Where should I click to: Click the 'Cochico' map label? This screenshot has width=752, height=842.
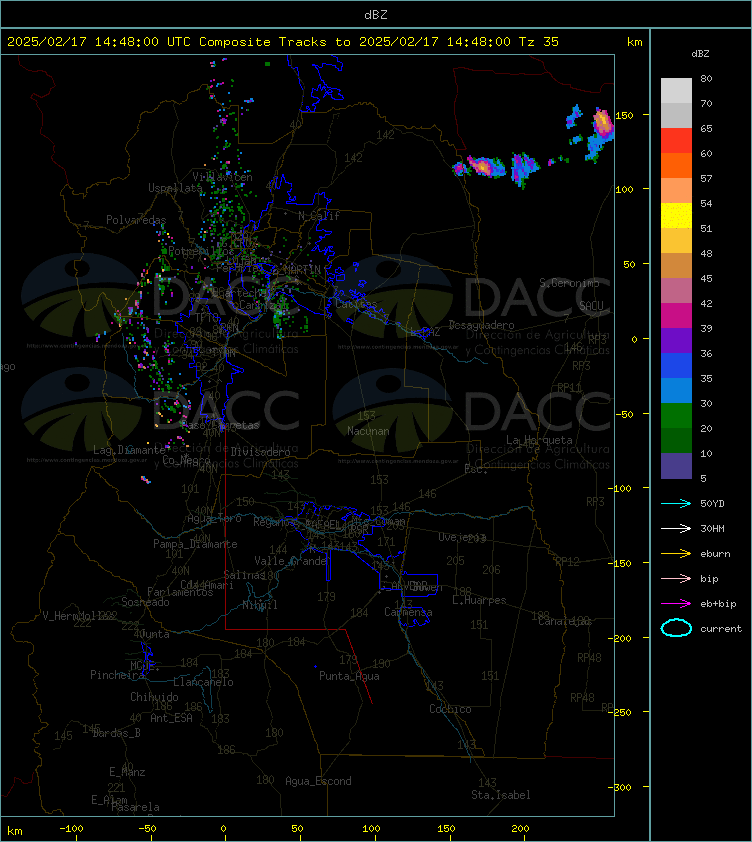(x=450, y=709)
